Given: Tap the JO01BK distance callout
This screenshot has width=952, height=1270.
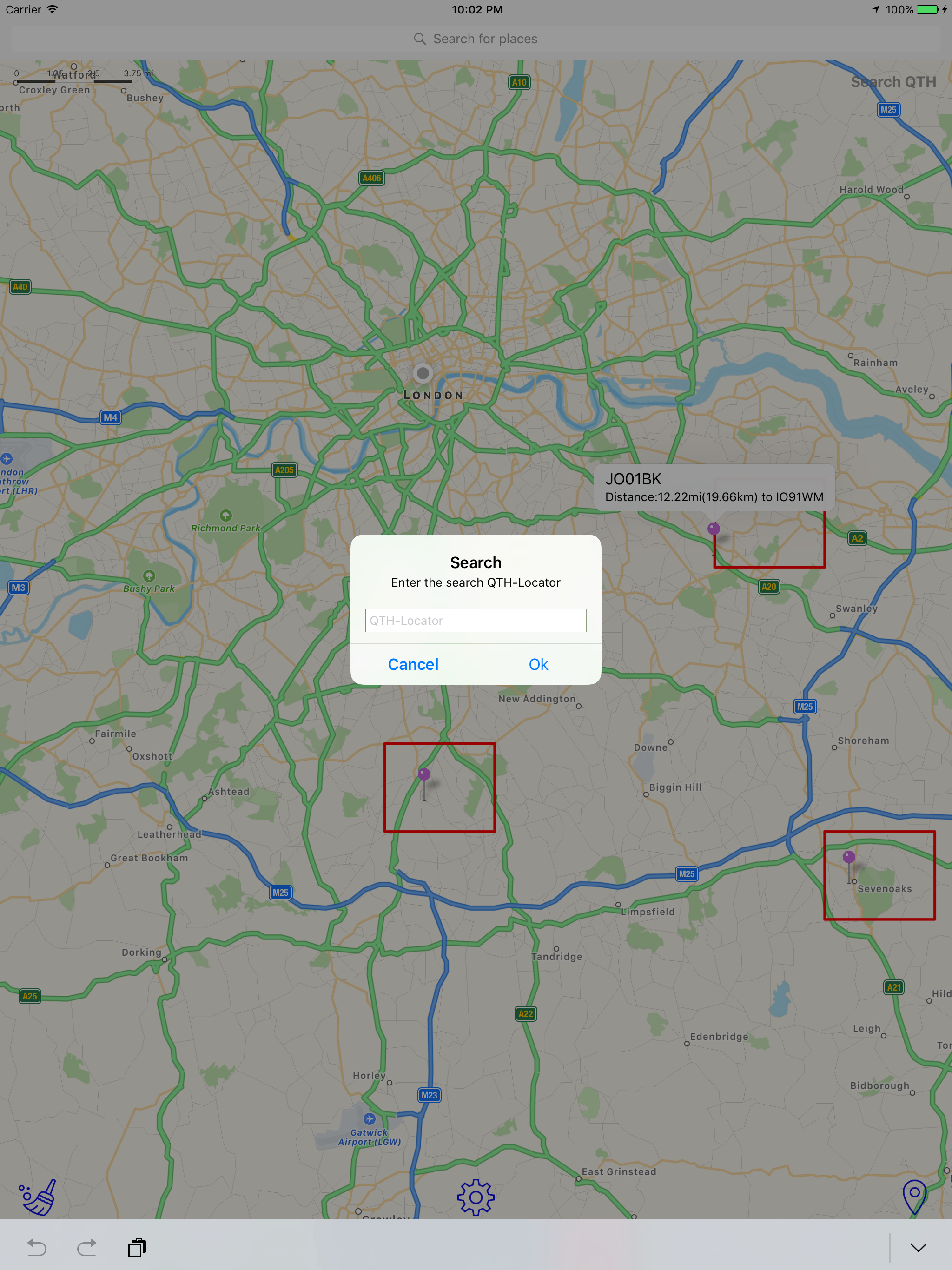Looking at the screenshot, I should click(x=714, y=488).
